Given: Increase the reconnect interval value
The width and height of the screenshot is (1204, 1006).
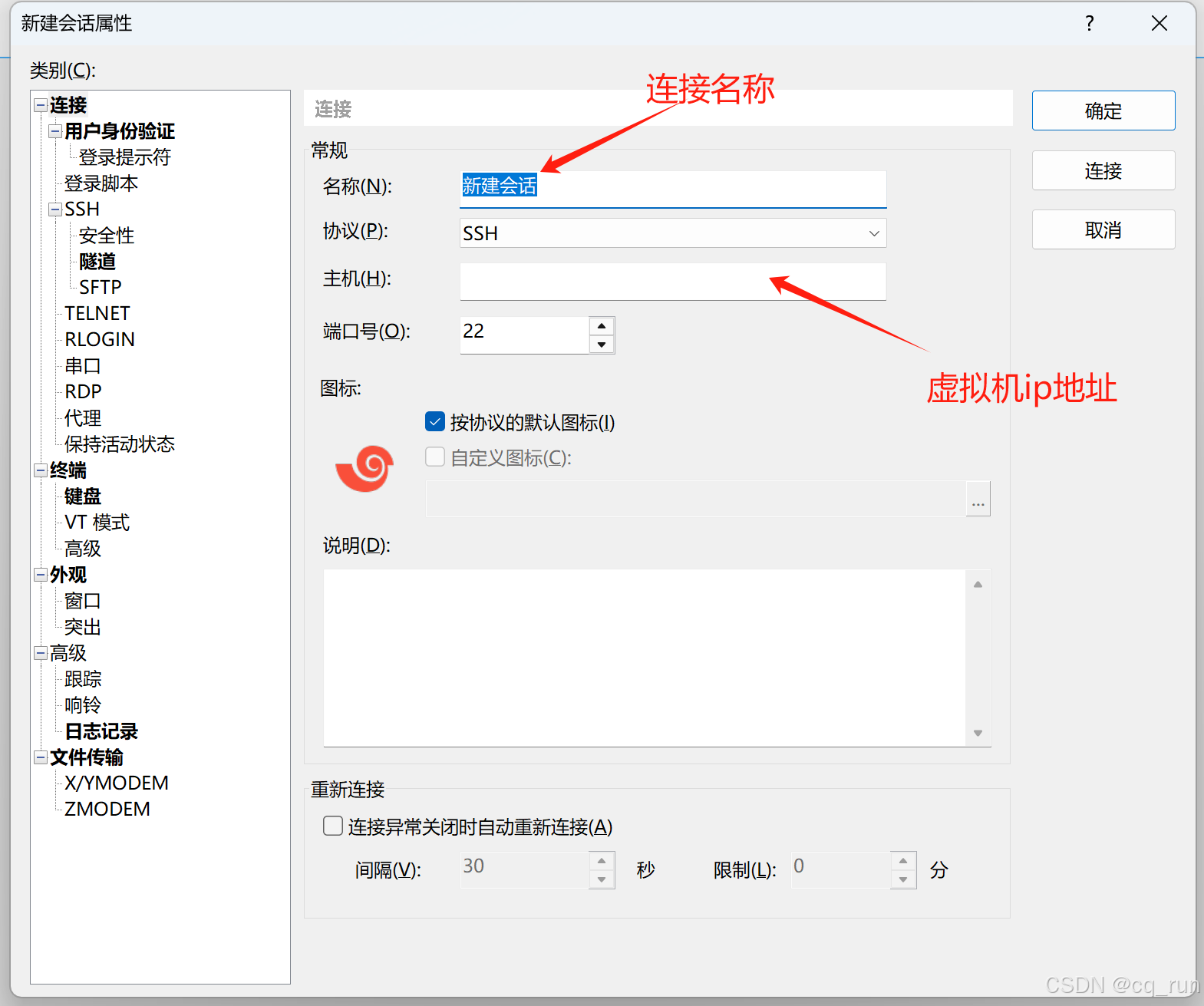Looking at the screenshot, I should coord(602,861).
